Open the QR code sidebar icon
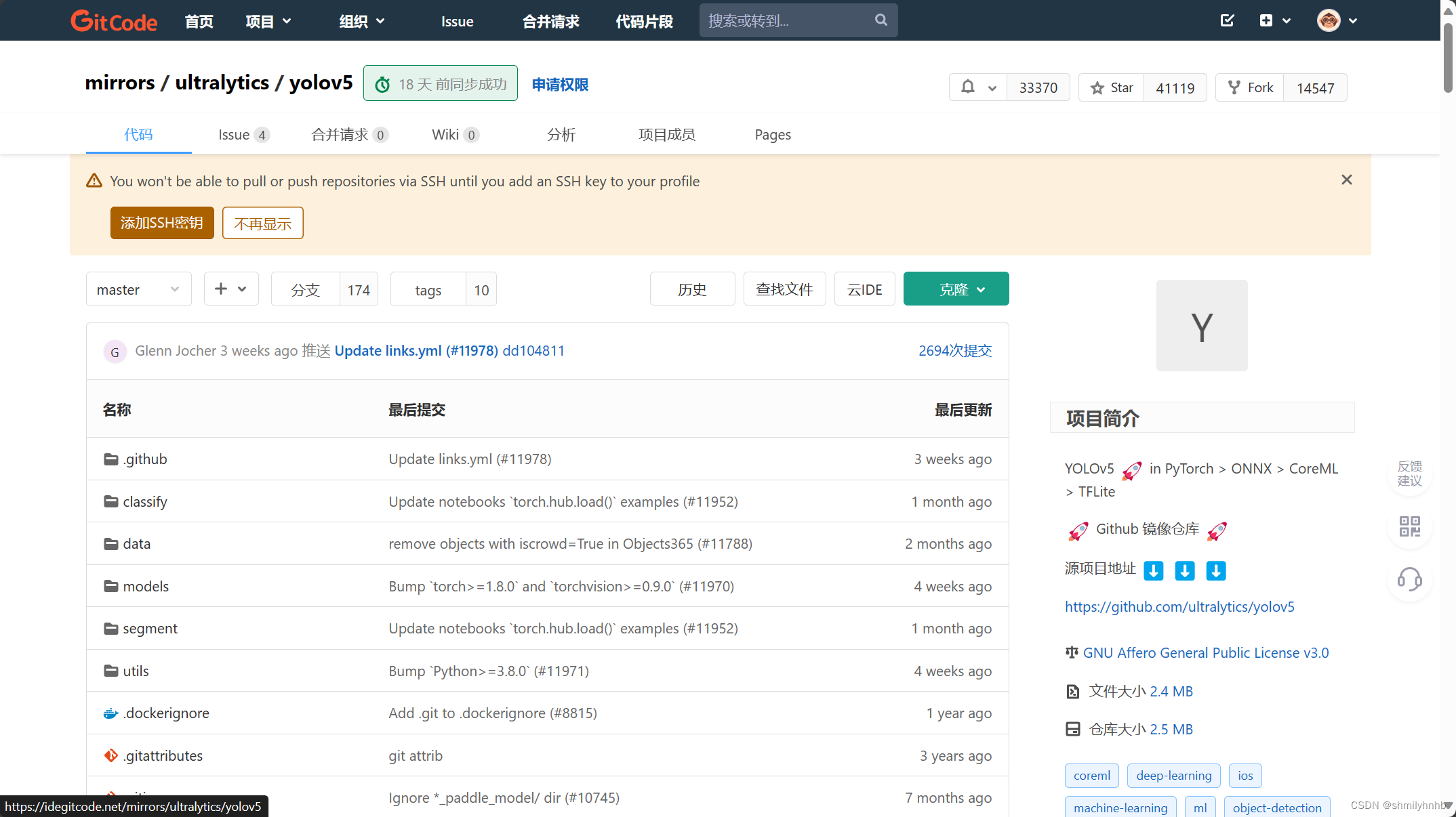 [x=1410, y=526]
